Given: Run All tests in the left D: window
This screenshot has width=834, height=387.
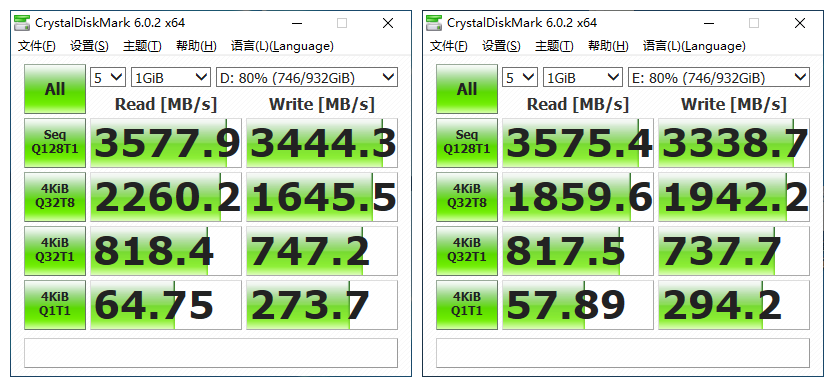Looking at the screenshot, I should coord(55,89).
